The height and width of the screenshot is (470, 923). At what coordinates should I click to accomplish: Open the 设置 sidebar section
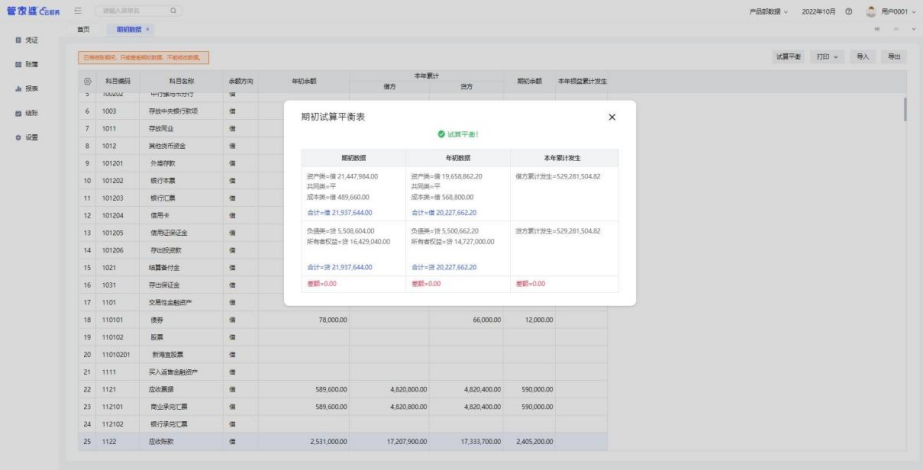(x=26, y=137)
